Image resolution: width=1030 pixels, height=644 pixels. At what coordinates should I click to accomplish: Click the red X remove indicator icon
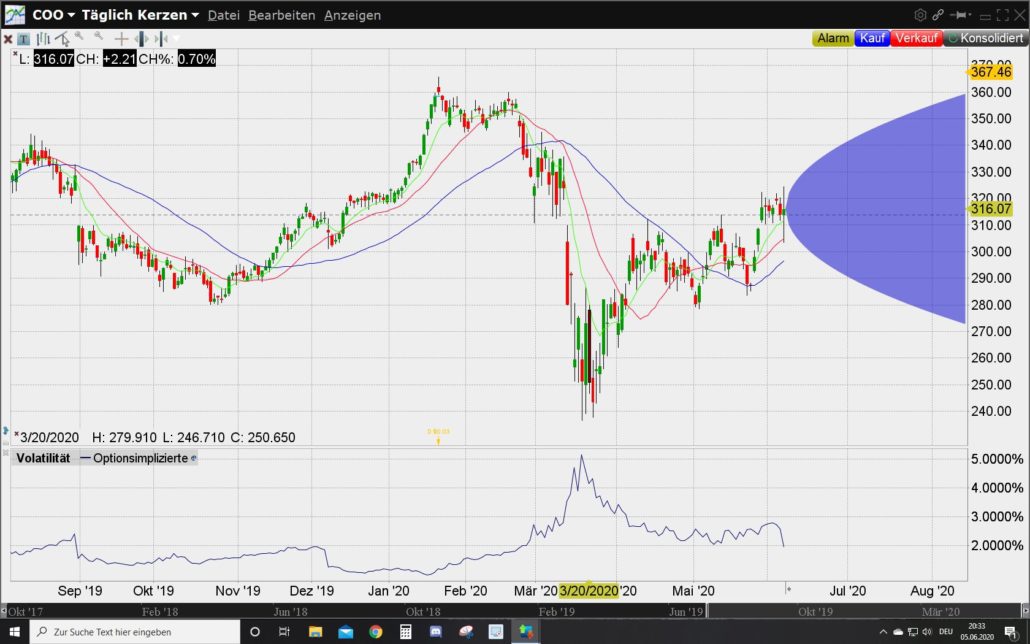coord(7,39)
